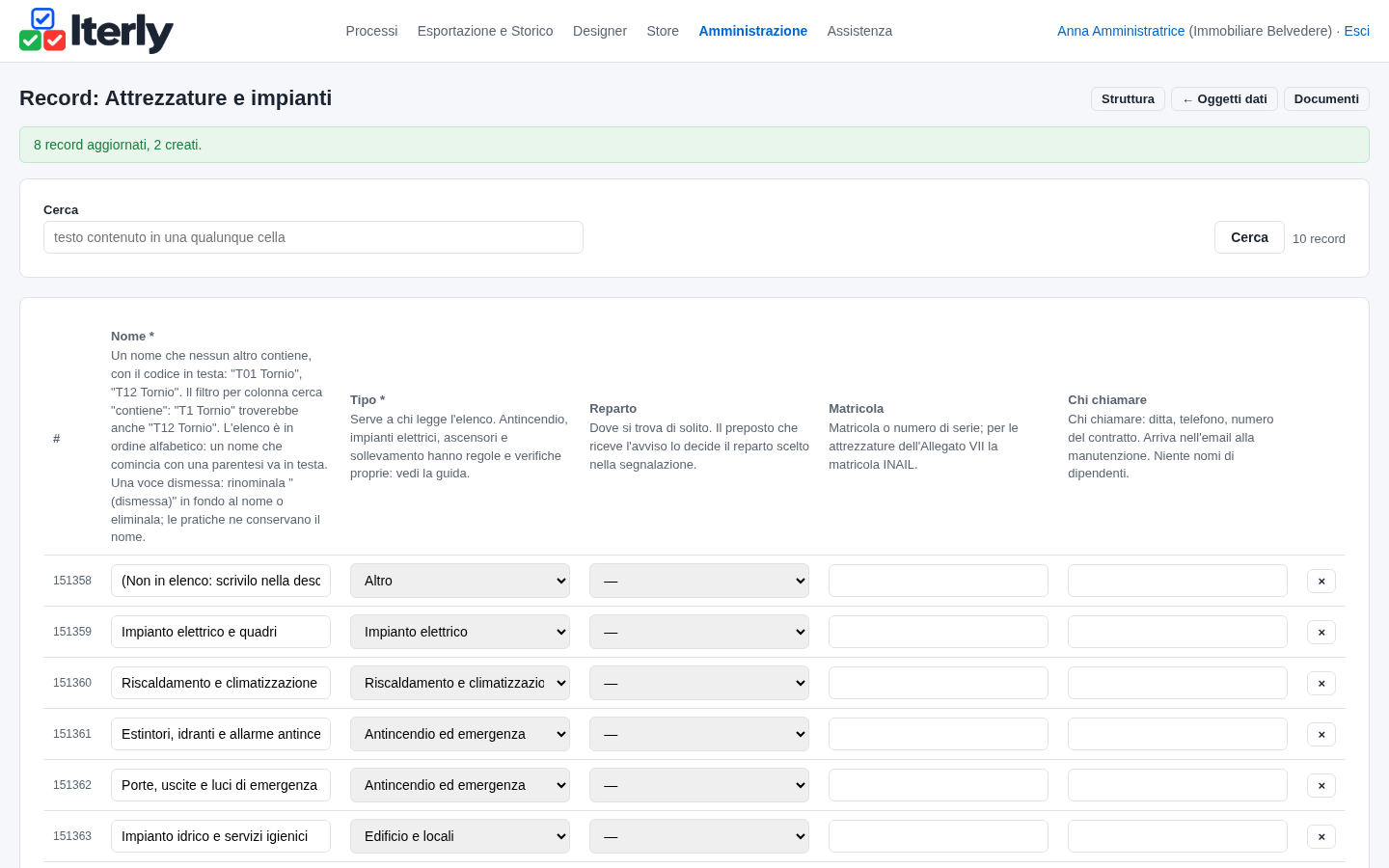Click the '10 record' count text
This screenshot has width=1389, height=868.
point(1319,239)
